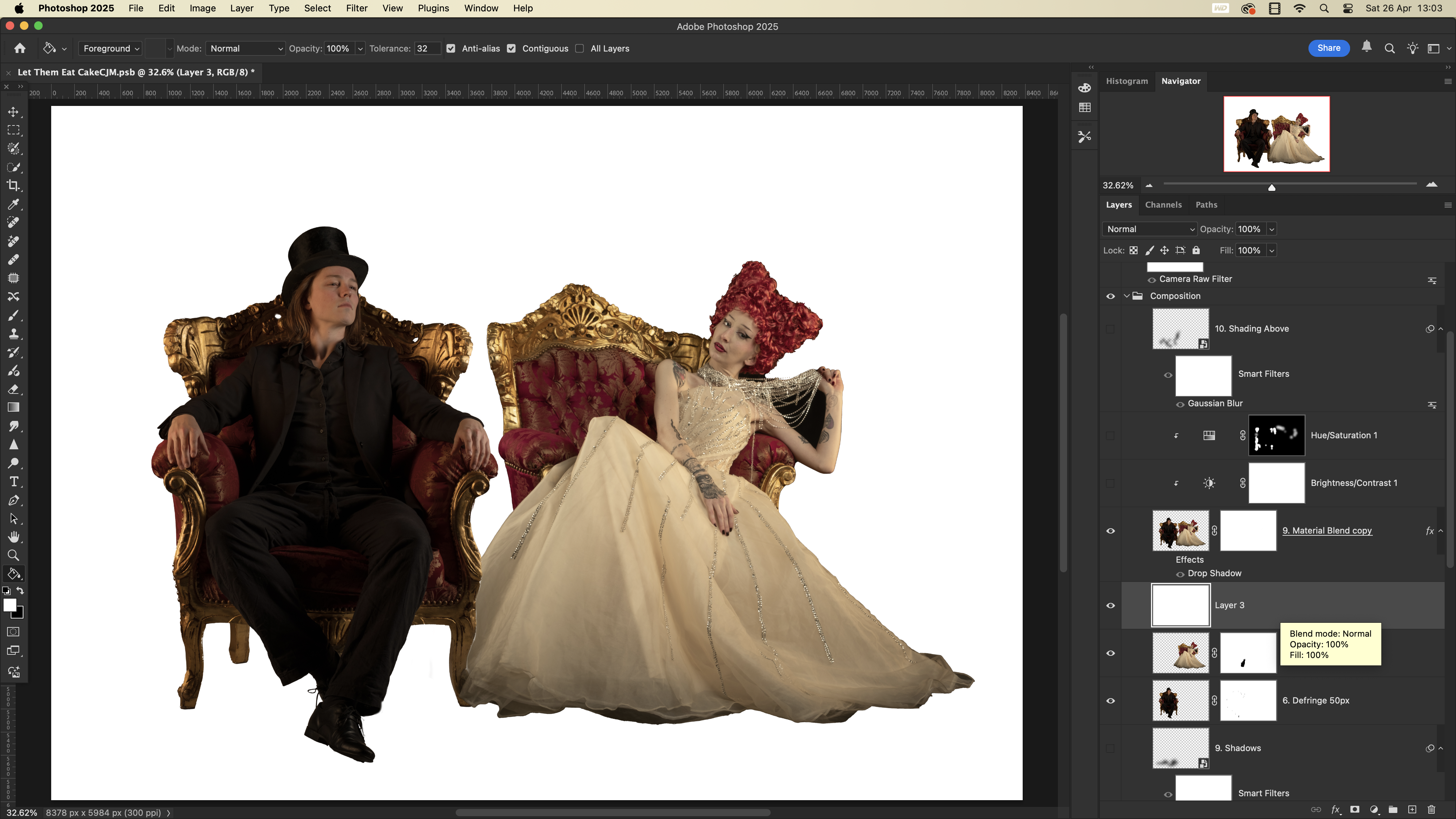This screenshot has width=1456, height=819.
Task: Select the Move tool
Action: [14, 112]
